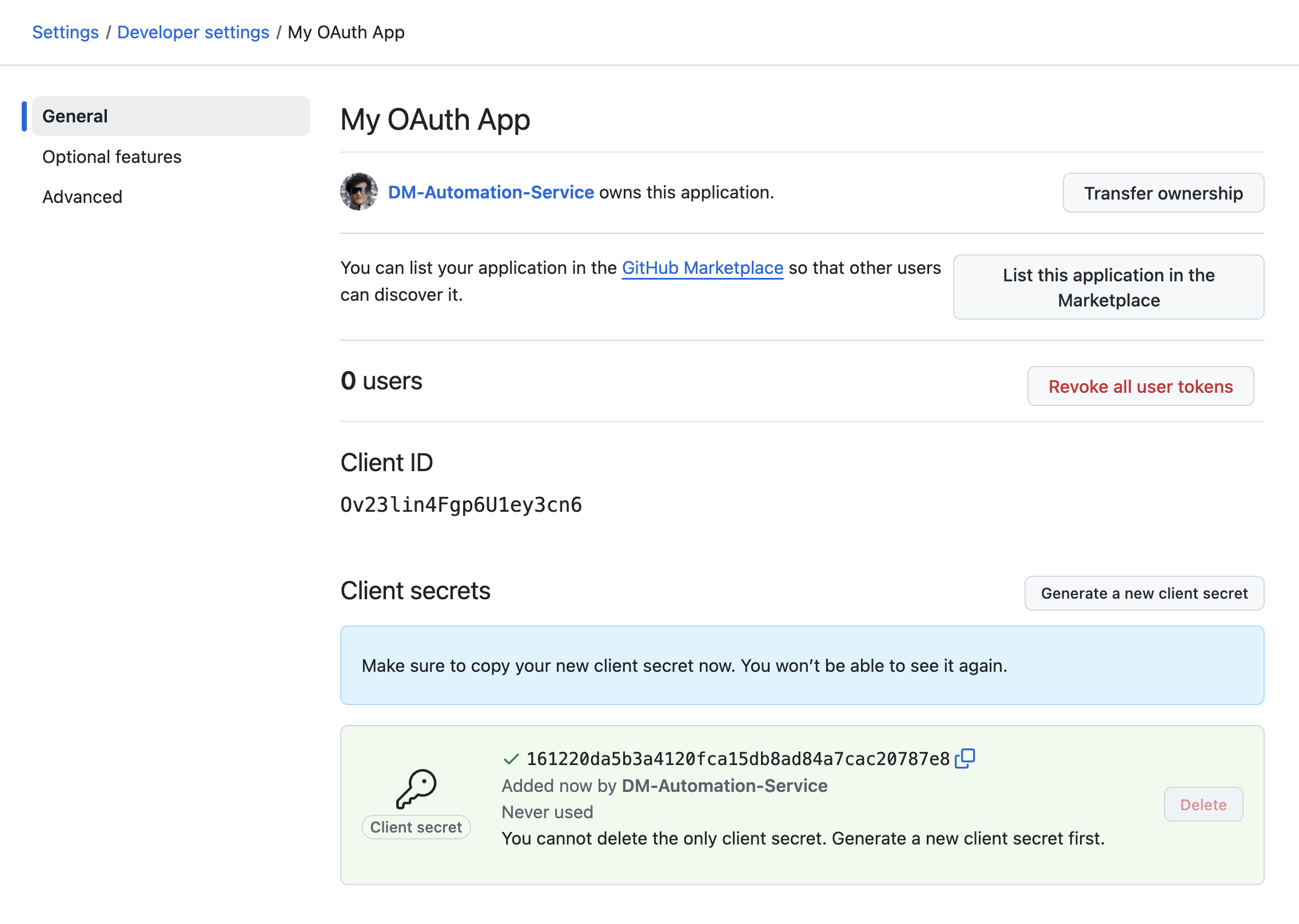Click List this application in the Marketplace
The height and width of the screenshot is (924, 1299).
(x=1108, y=287)
